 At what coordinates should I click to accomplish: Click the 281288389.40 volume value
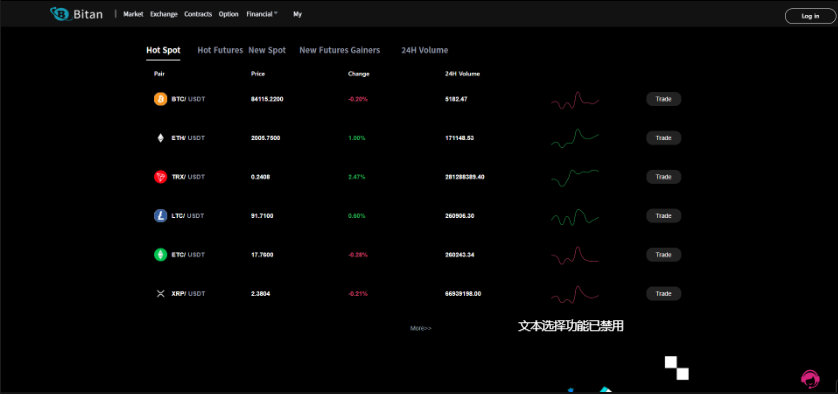(x=465, y=177)
